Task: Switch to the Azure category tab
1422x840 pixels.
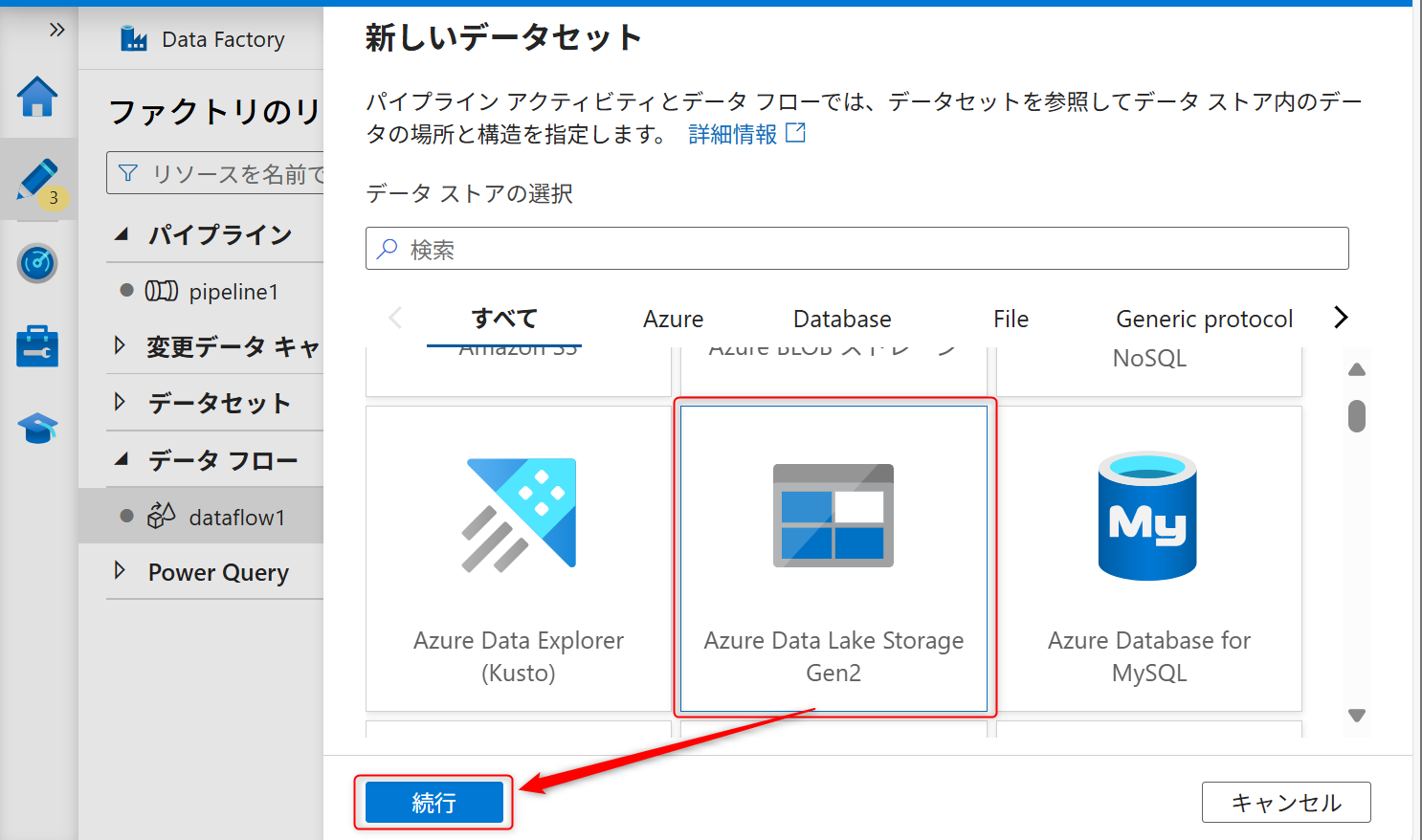Action: (x=674, y=319)
